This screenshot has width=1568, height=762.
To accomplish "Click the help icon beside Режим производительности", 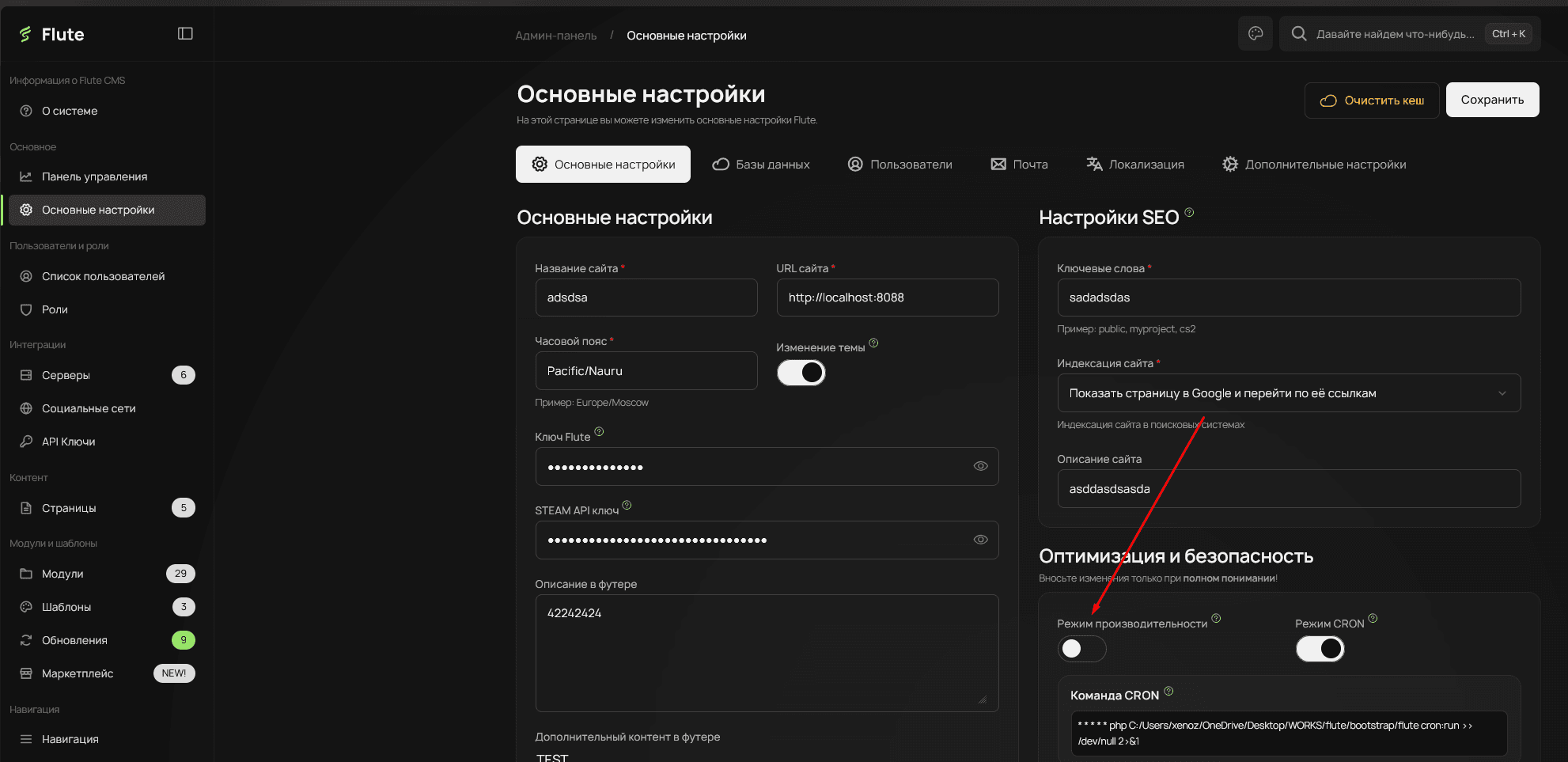I will click(1216, 618).
